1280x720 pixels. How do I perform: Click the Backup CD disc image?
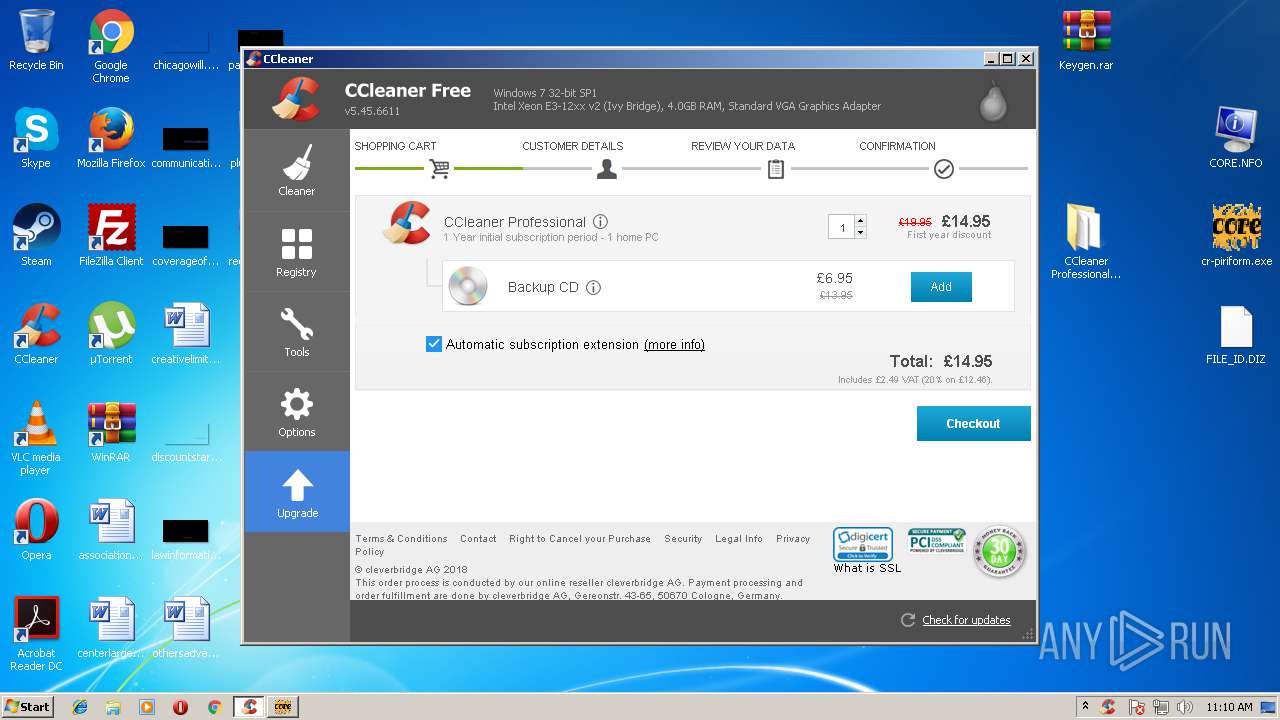[467, 287]
